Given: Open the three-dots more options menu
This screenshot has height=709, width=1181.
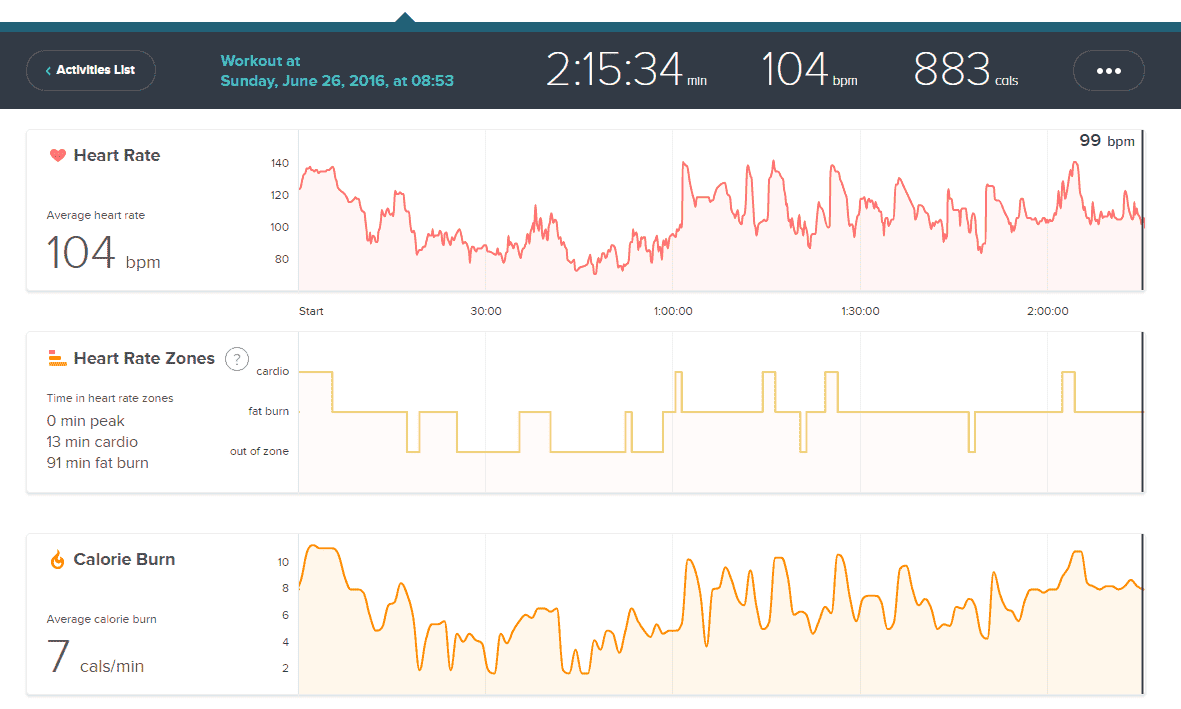Looking at the screenshot, I should click(1108, 71).
